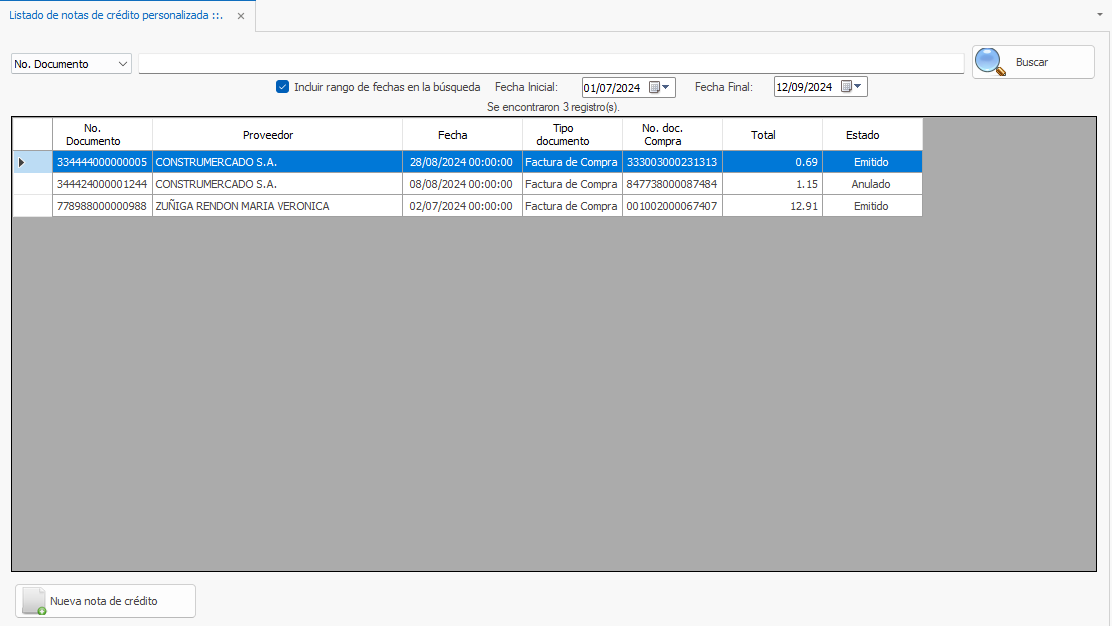Click the Estado column header
The width and height of the screenshot is (1112, 626).
862,135
